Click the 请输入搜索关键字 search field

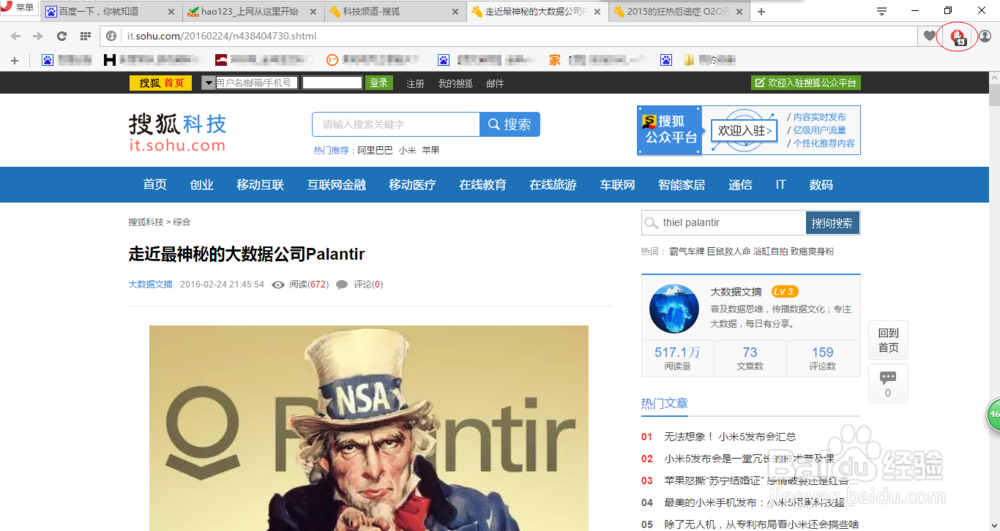click(x=396, y=124)
